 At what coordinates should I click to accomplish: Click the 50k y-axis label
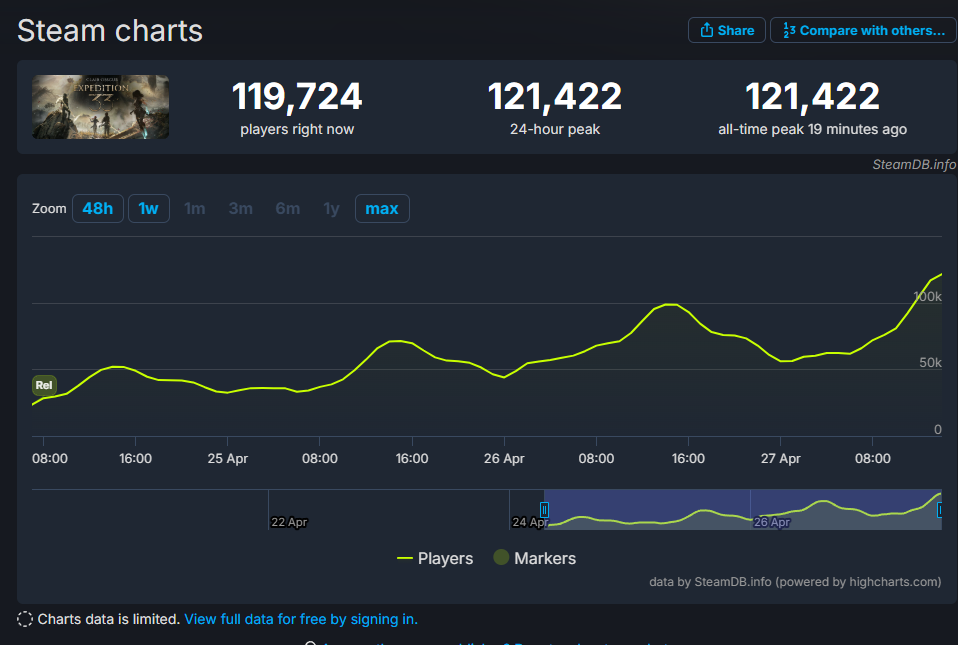click(930, 362)
